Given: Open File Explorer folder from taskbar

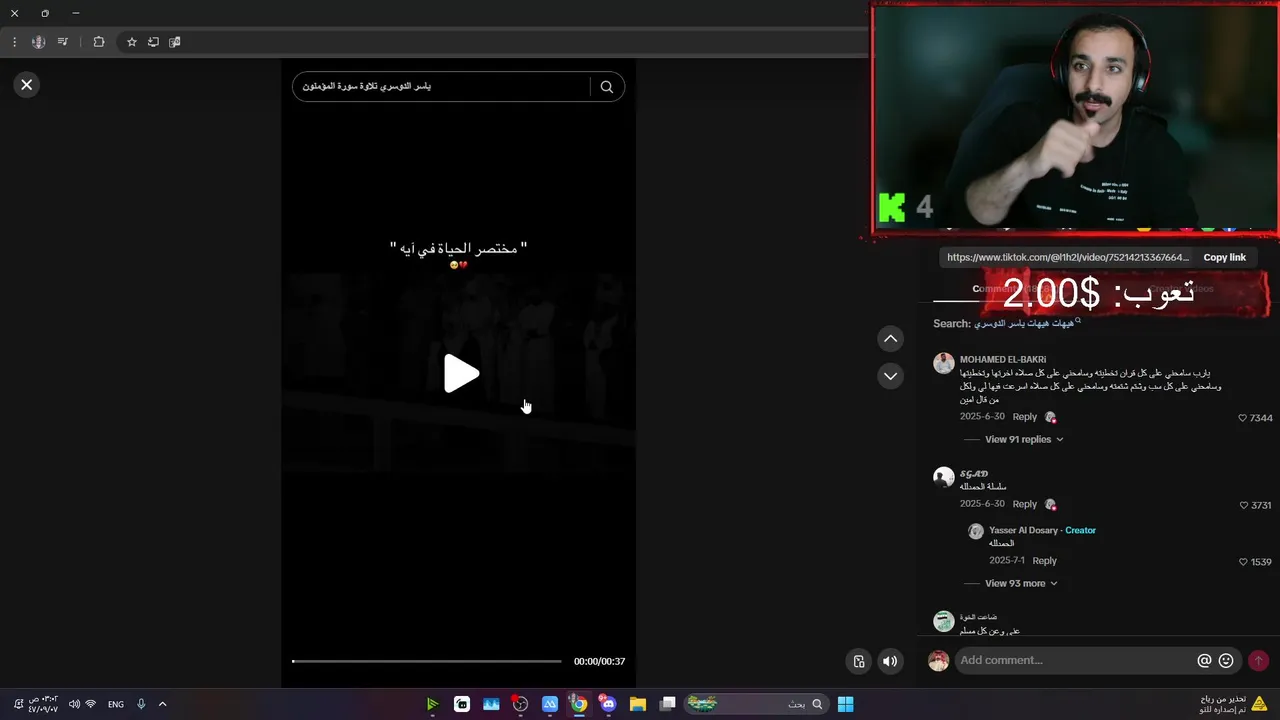Looking at the screenshot, I should (x=637, y=704).
